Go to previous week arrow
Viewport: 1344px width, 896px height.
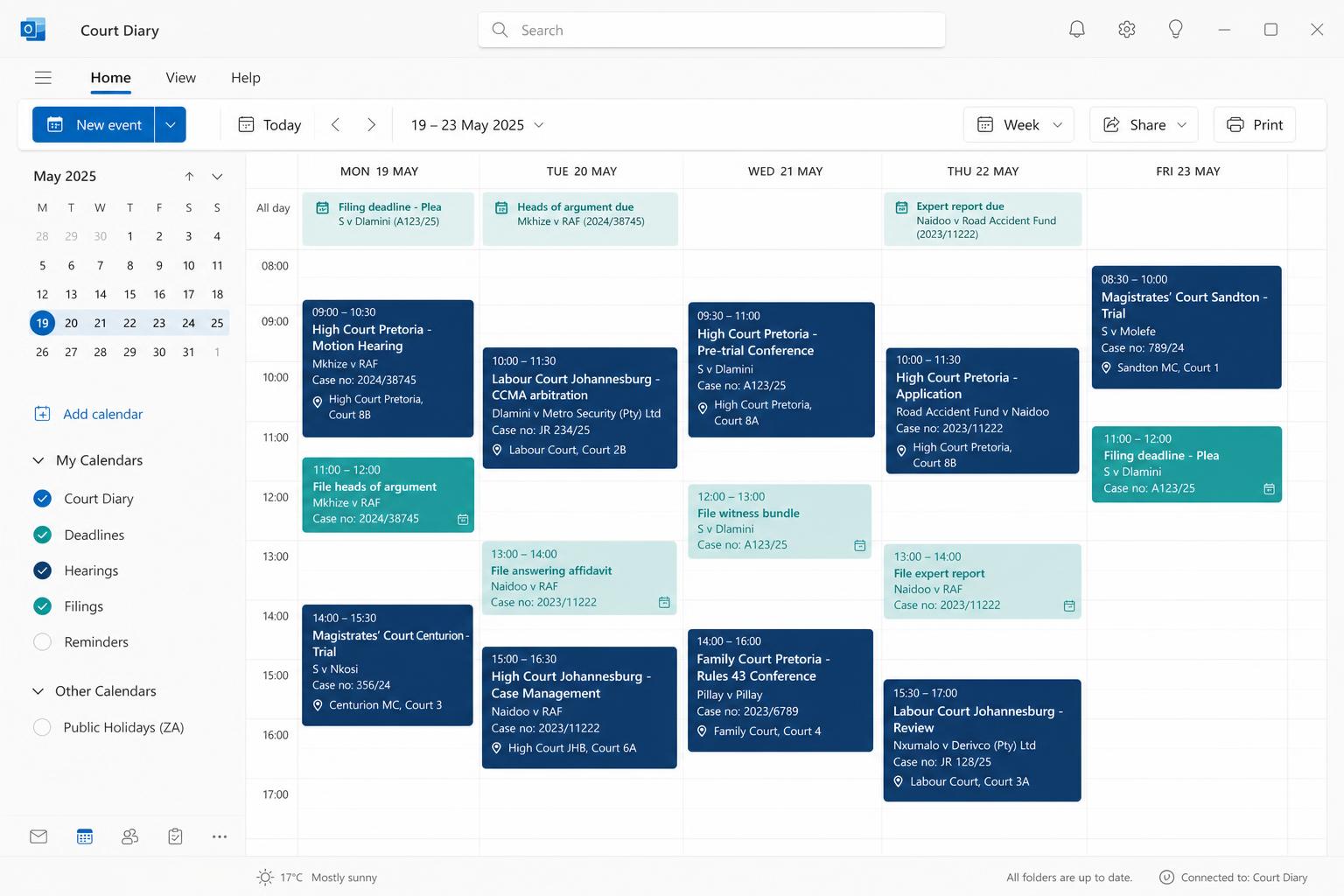[x=335, y=125]
